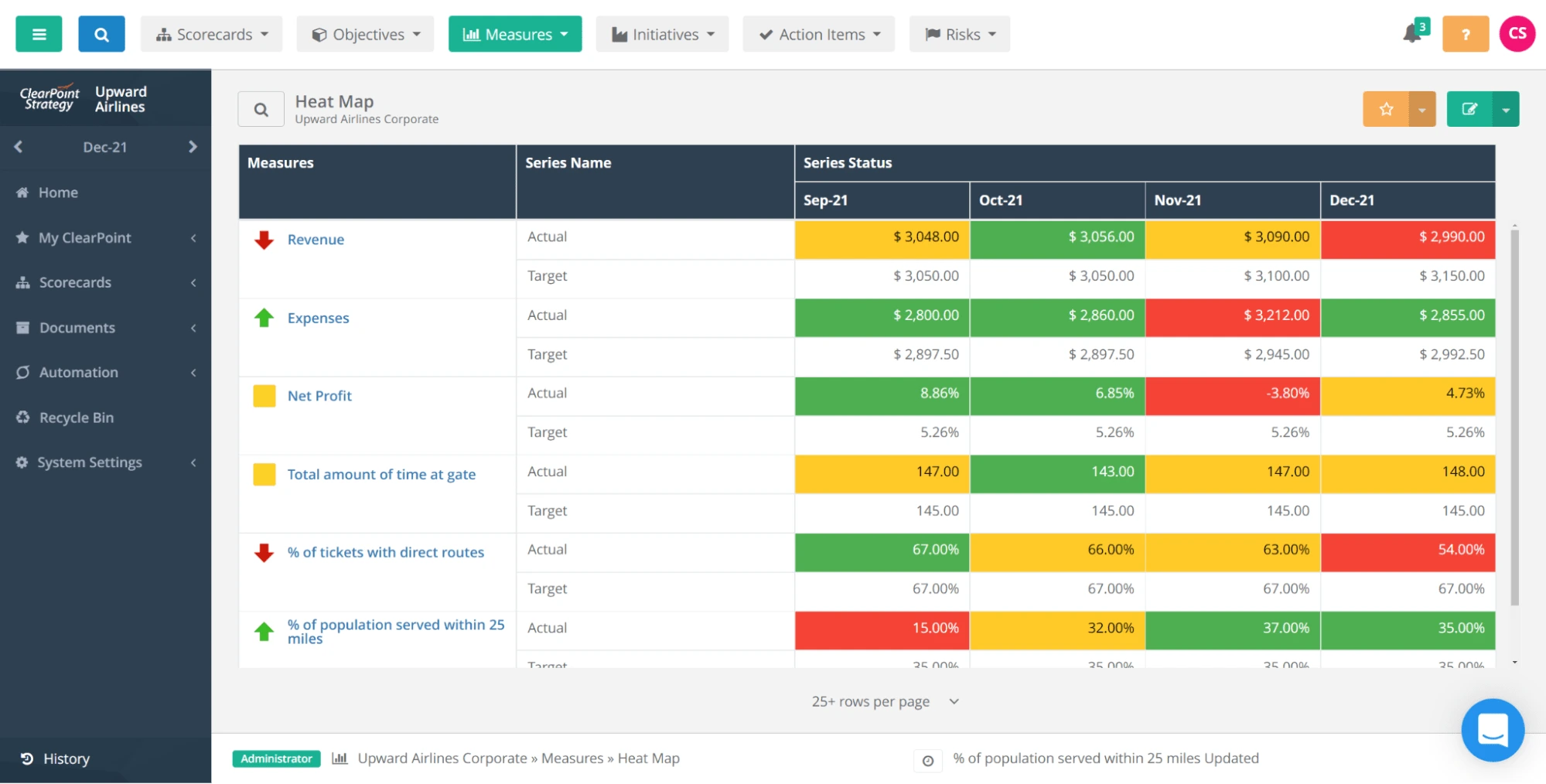Click the magnifier icon beside the Heat Map title
The image size is (1546, 784).
coord(261,108)
